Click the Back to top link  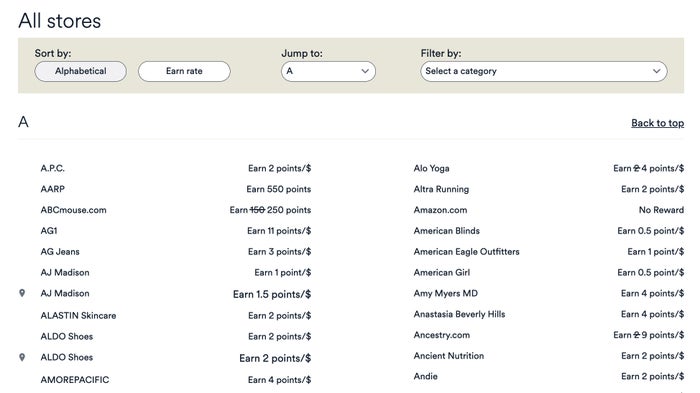pos(657,123)
